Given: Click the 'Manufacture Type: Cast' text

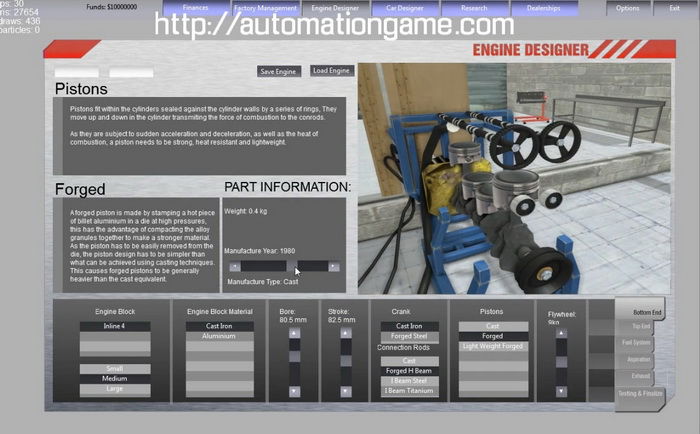Looking at the screenshot, I should 263,282.
